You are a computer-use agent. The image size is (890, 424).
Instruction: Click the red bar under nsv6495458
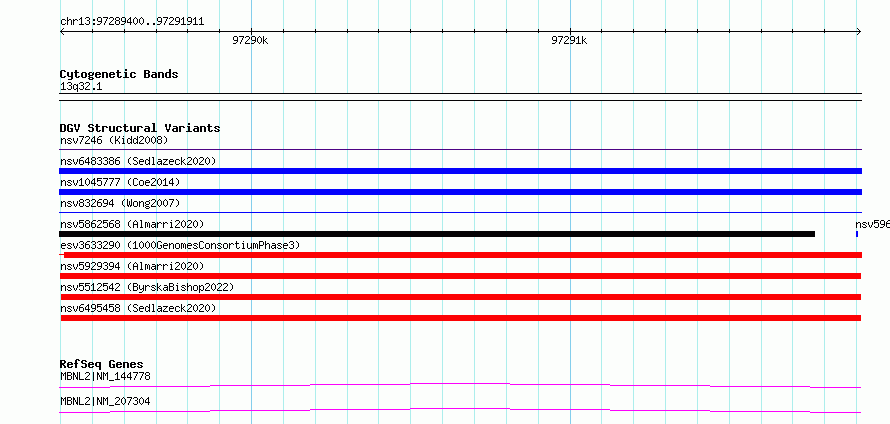point(460,318)
